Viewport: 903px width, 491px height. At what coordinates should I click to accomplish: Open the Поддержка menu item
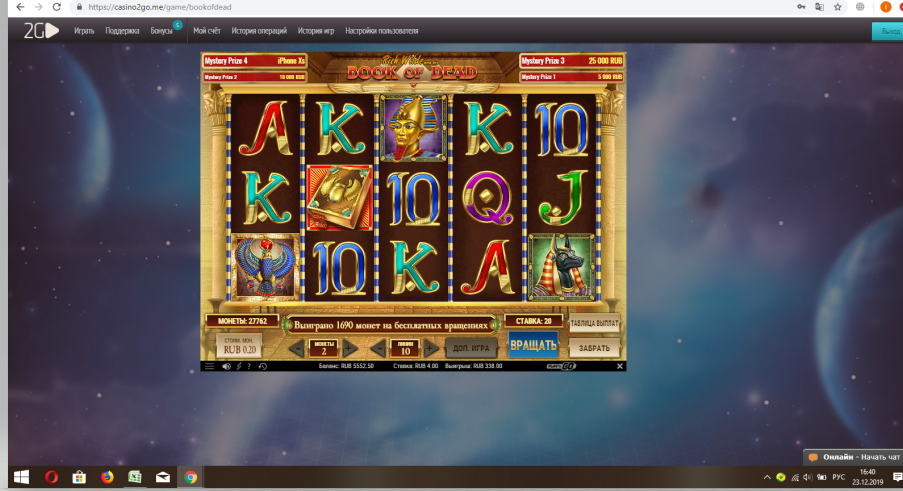[122, 31]
